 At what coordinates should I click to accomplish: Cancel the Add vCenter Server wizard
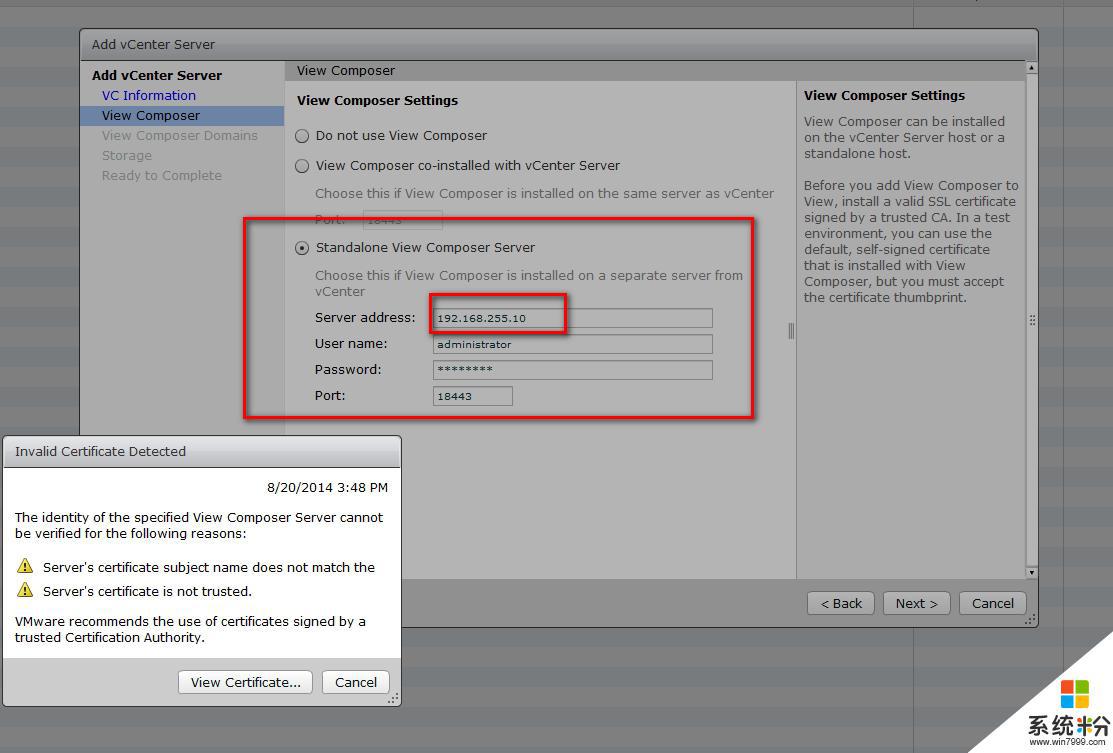pos(992,603)
